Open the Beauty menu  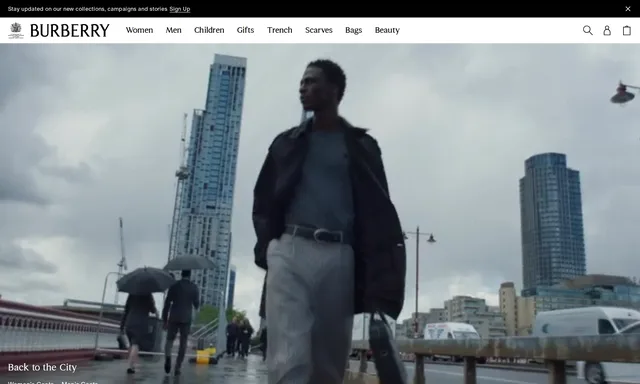(x=387, y=30)
